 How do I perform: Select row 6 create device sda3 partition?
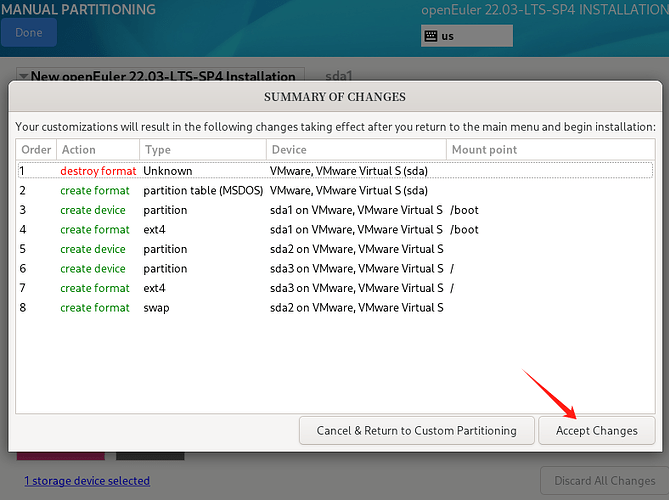click(x=335, y=269)
